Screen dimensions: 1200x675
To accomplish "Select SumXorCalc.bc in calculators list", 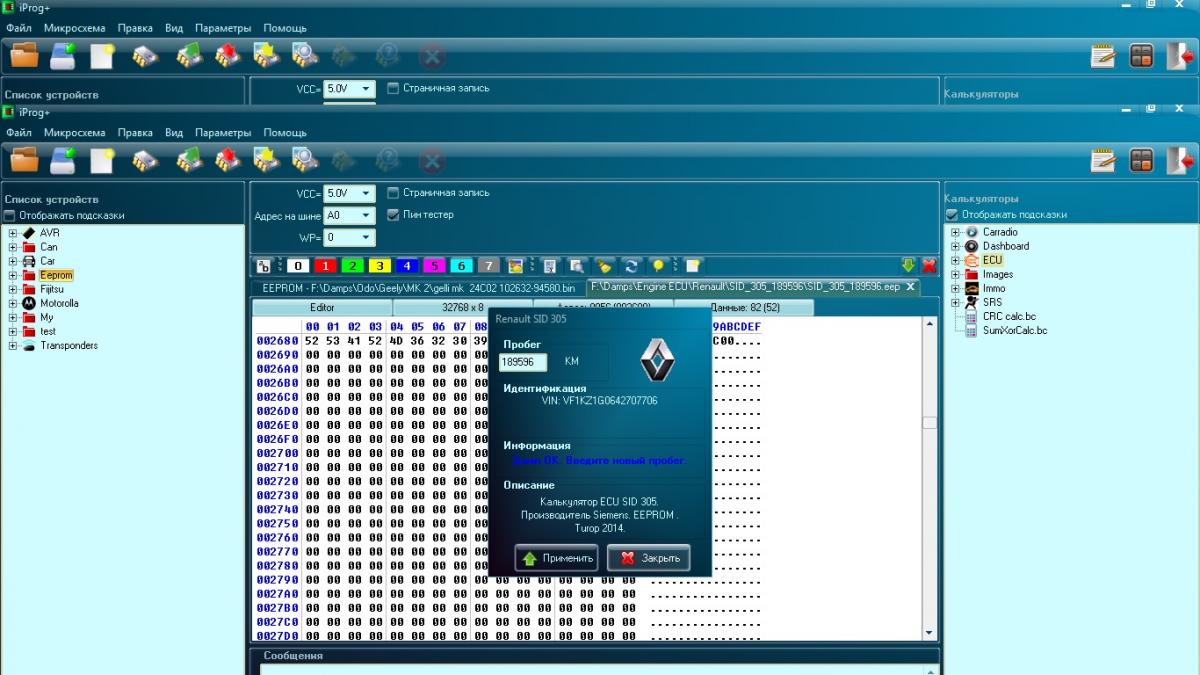I will tap(1015, 330).
